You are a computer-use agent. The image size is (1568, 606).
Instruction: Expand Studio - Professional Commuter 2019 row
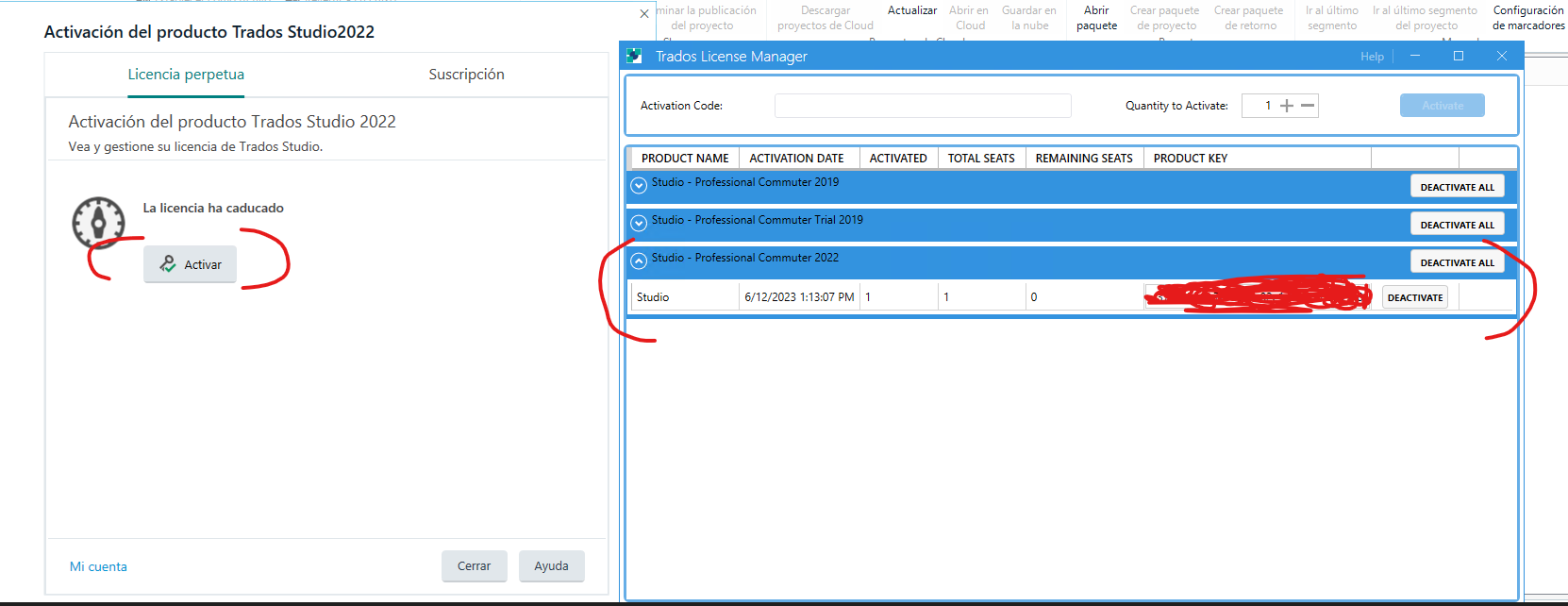[639, 186]
